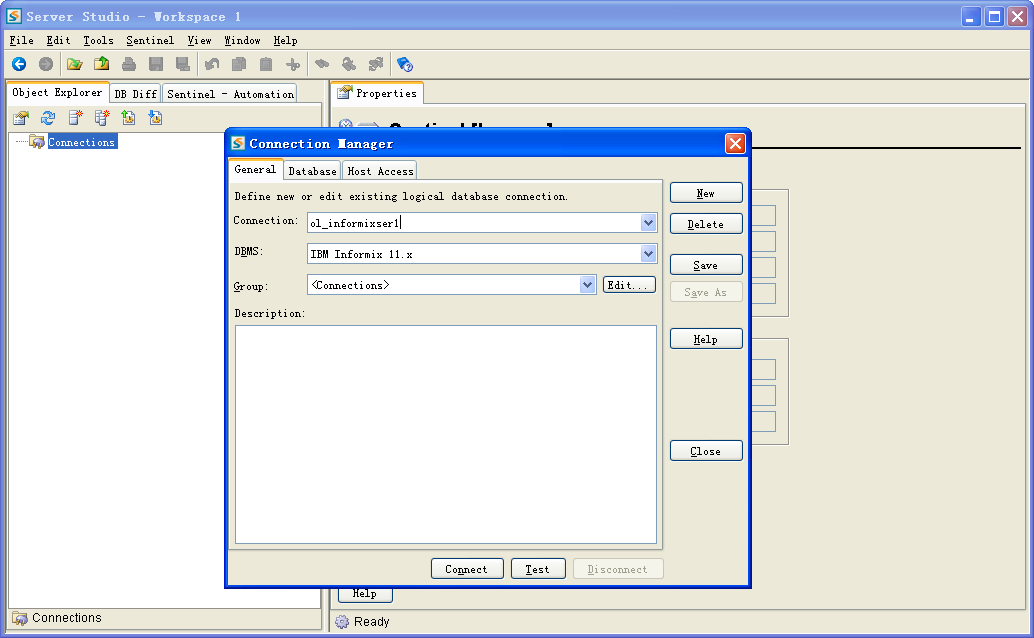Click the Print icon in the main toolbar

129,64
